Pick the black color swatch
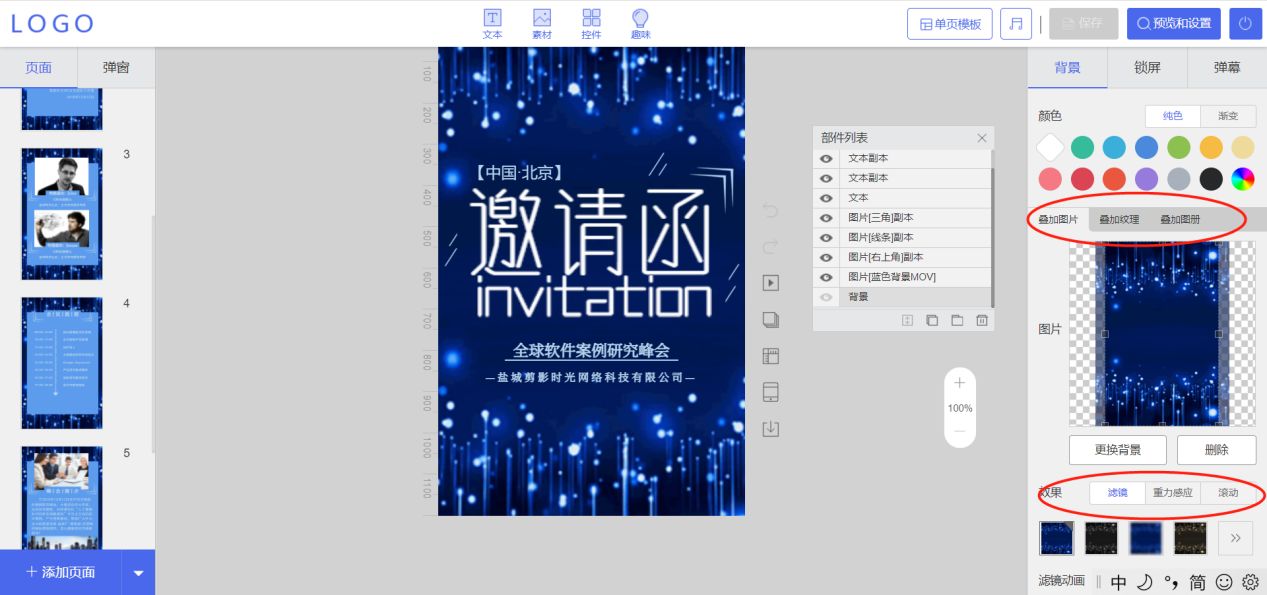Image resolution: width=1267 pixels, height=595 pixels. [1211, 179]
